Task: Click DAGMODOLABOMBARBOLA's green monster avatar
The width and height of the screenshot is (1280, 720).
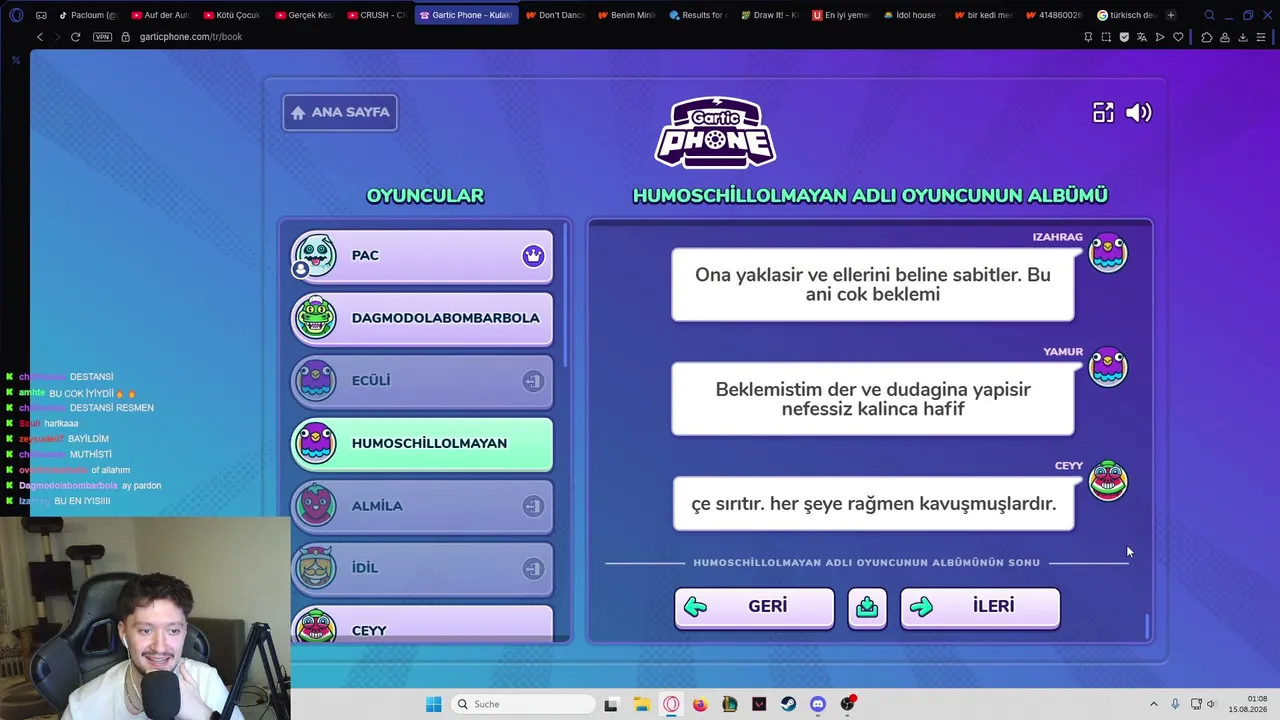Action: 316,317
